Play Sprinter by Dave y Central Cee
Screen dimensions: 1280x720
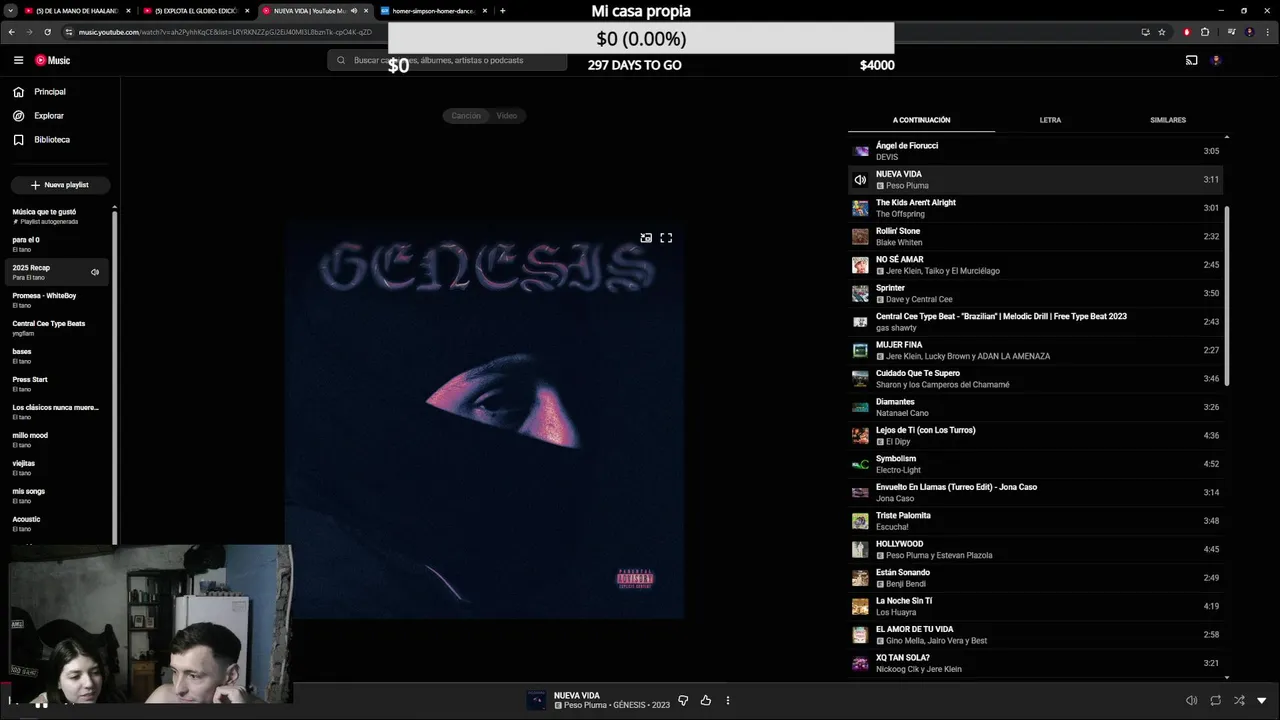pos(1035,294)
